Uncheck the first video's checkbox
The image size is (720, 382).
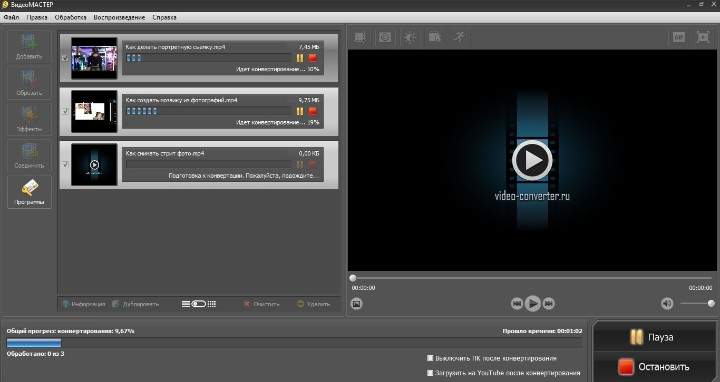point(65,58)
